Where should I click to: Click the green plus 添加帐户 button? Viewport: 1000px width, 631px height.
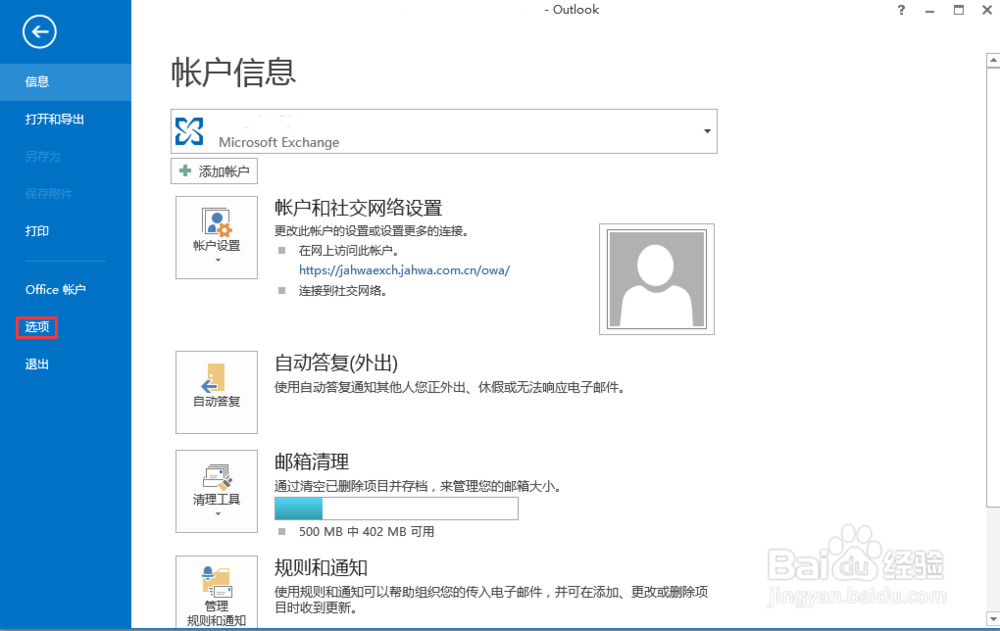(214, 171)
